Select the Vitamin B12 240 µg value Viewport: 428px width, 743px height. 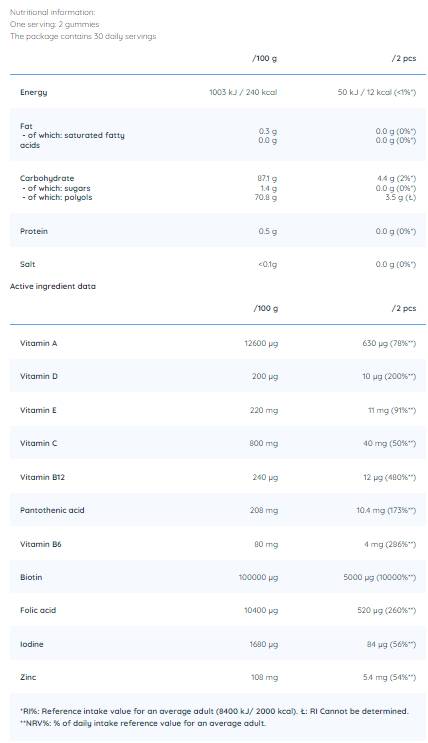tap(265, 477)
